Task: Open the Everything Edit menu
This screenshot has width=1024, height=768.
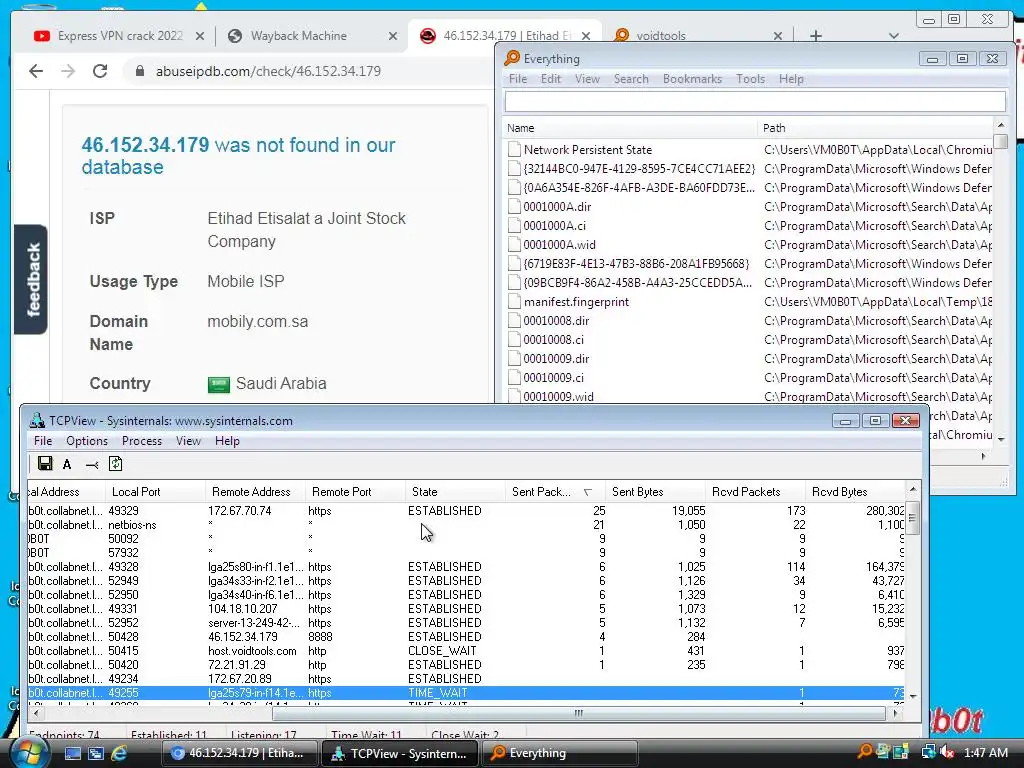Action: point(551,79)
